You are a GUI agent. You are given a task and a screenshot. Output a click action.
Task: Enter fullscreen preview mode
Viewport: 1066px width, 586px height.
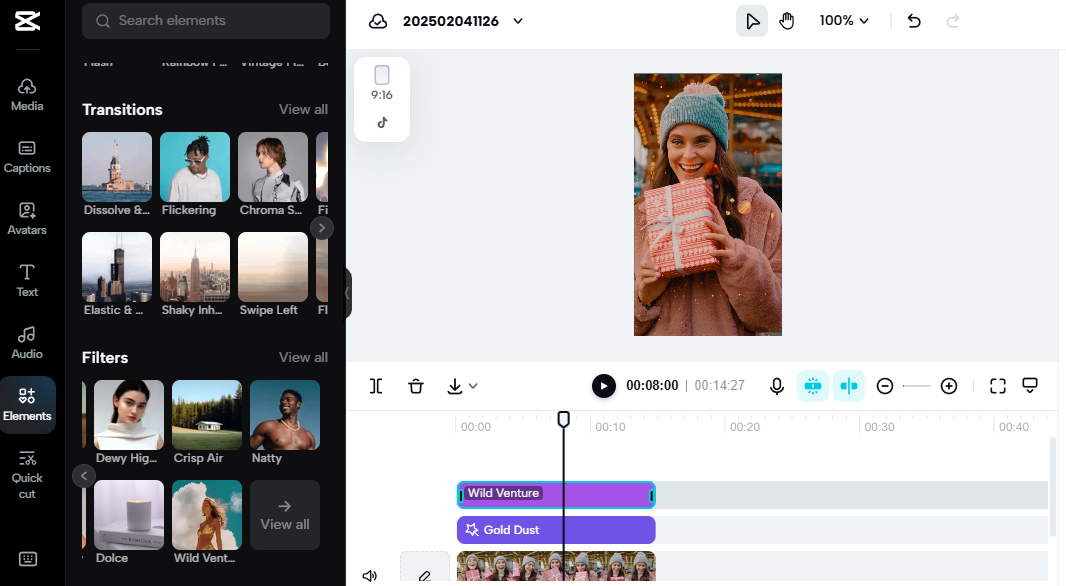pyautogui.click(x=997, y=386)
